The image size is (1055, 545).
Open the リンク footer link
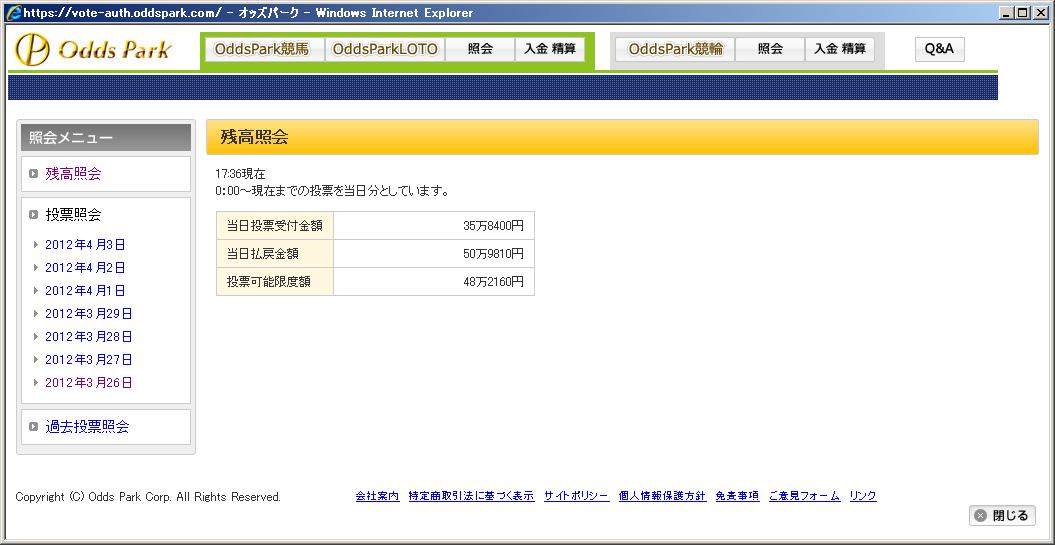tap(863, 497)
